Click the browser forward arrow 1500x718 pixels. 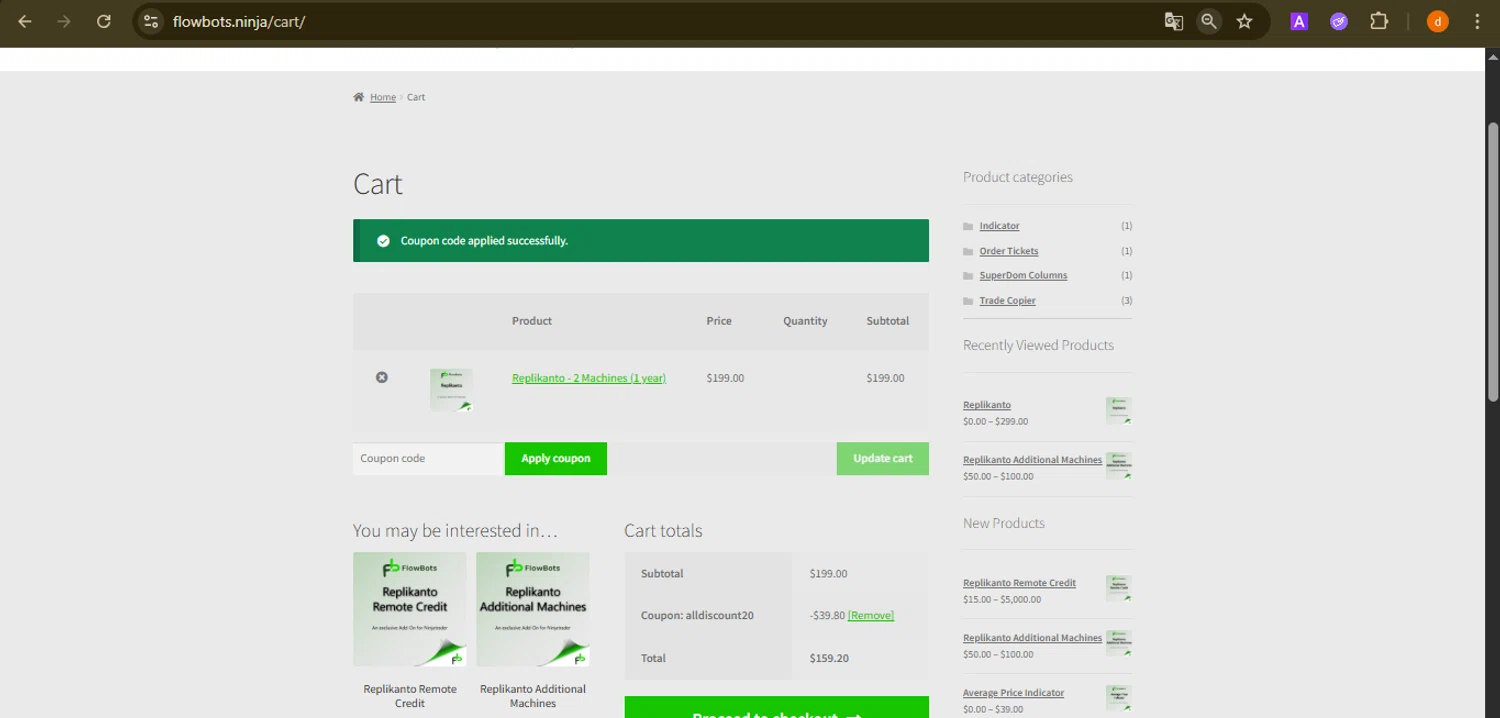(64, 21)
